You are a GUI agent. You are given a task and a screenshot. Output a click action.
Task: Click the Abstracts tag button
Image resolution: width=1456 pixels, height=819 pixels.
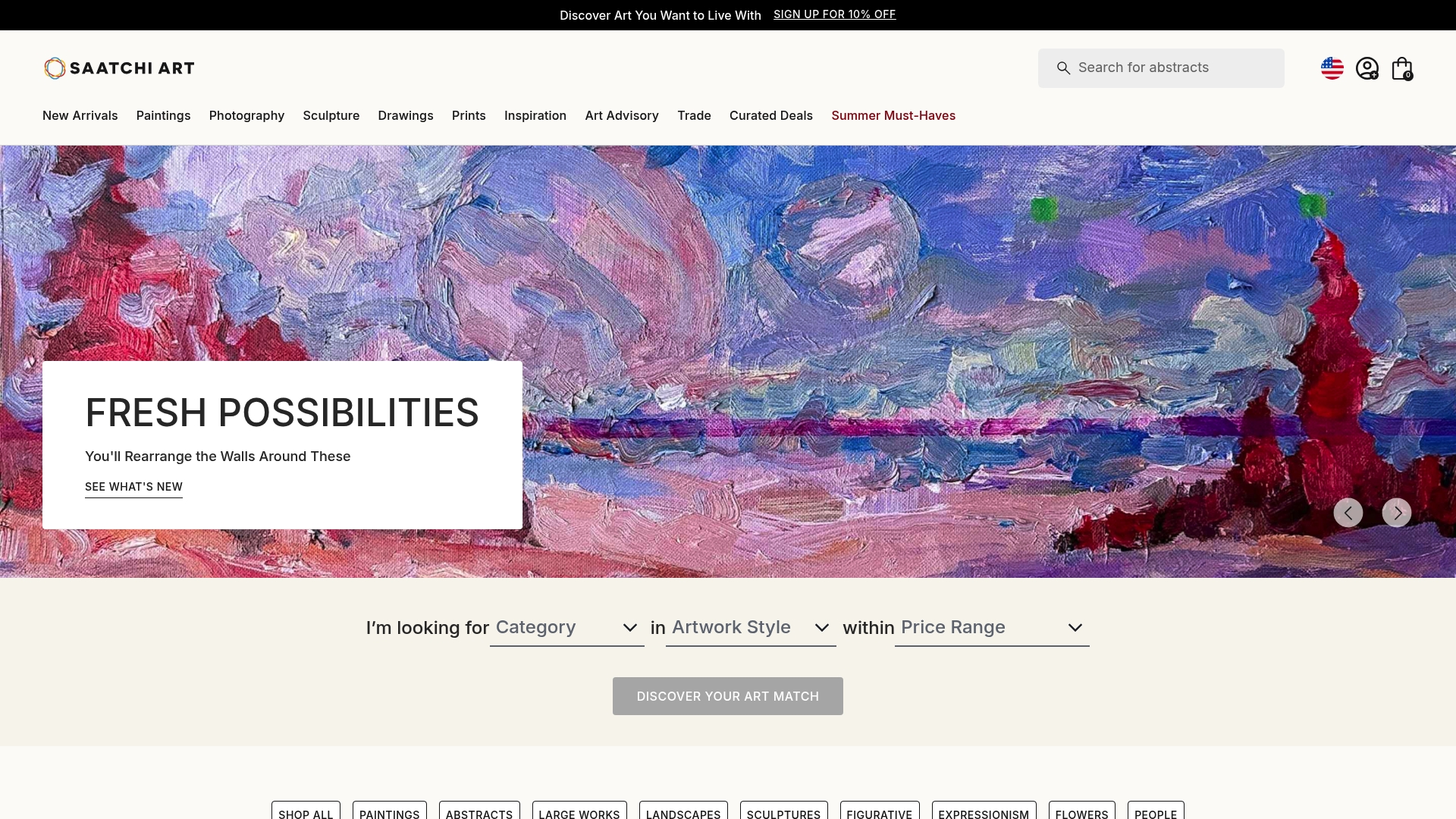tap(479, 811)
